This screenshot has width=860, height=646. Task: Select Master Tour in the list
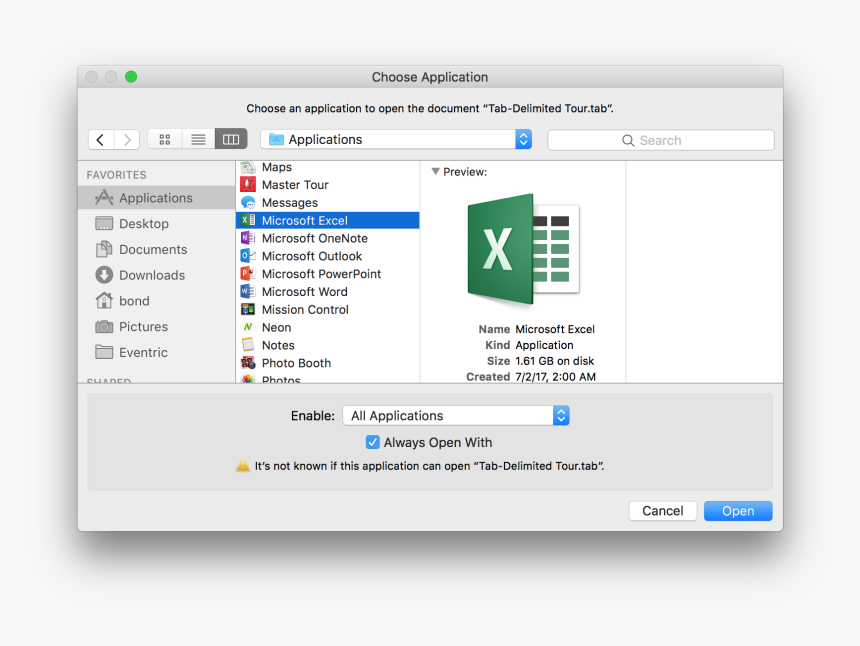tap(327, 185)
